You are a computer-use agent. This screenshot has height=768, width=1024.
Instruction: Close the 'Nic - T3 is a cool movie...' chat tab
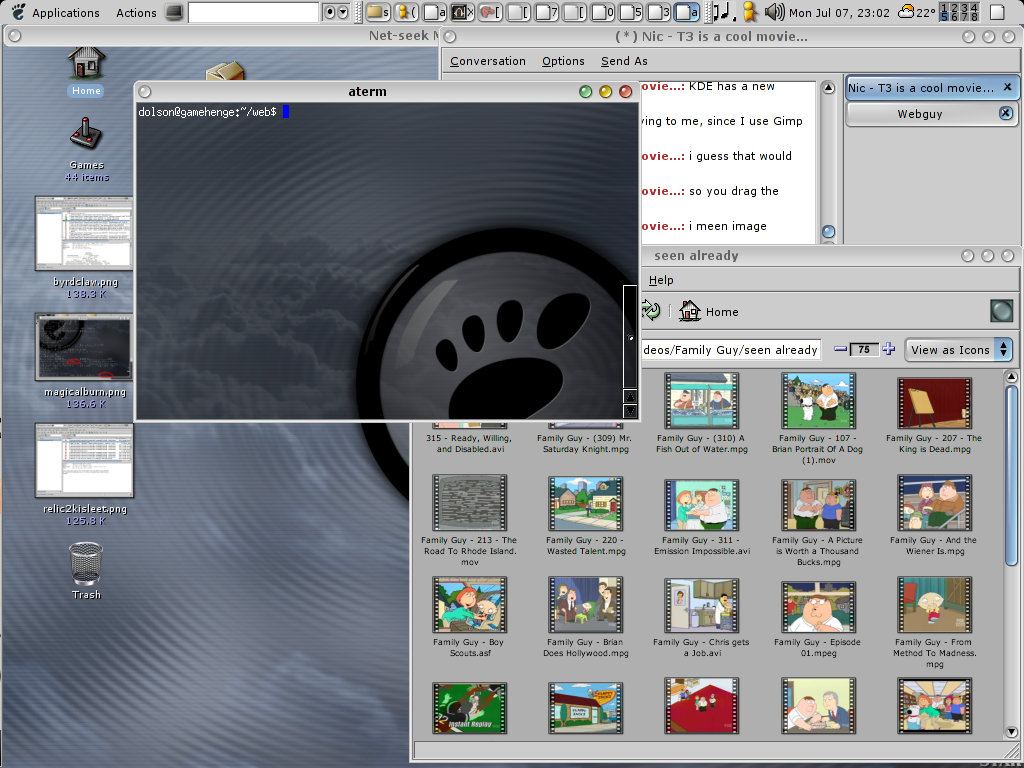[1007, 87]
